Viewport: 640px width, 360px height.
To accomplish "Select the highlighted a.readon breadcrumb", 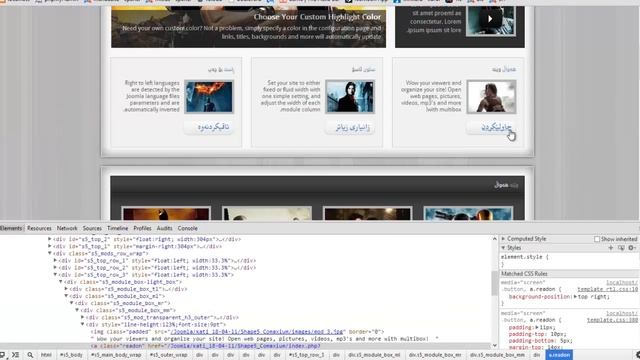I will coord(559,355).
